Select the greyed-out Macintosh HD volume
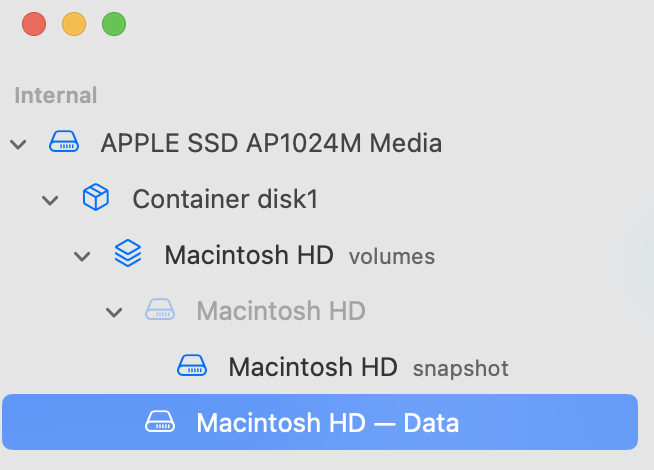 tap(281, 311)
